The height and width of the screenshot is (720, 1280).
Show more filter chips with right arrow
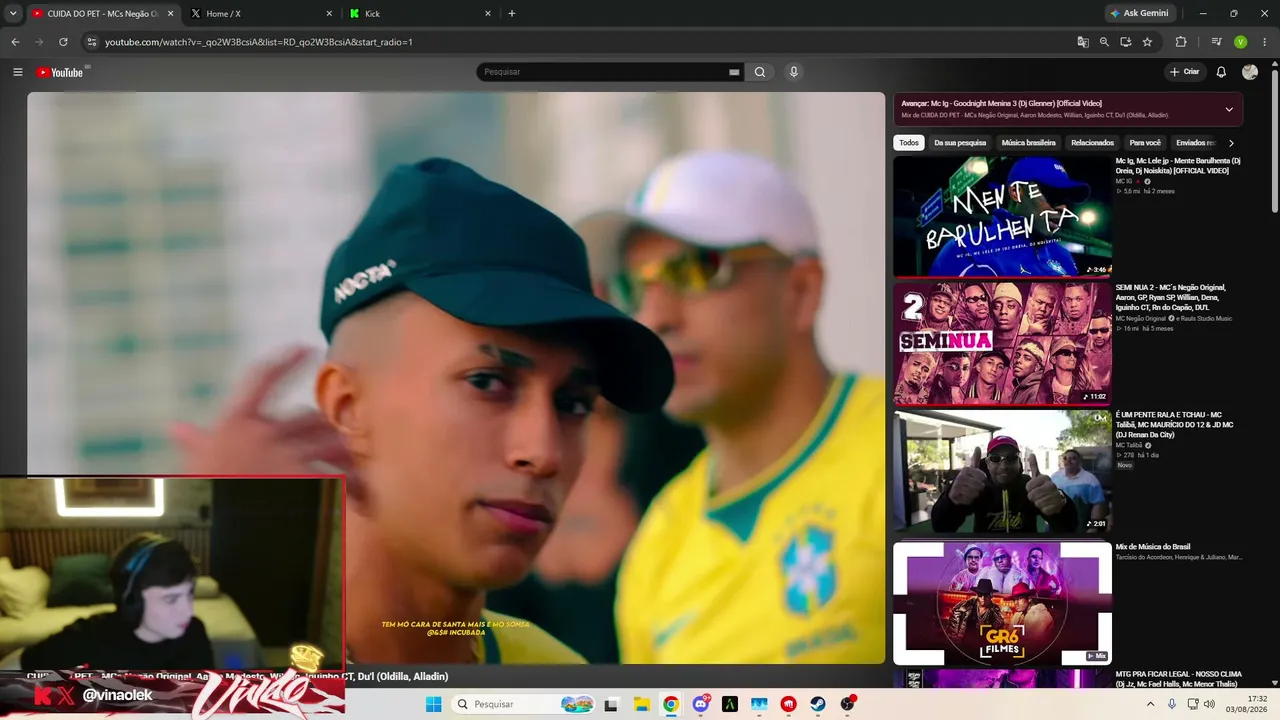click(1231, 143)
